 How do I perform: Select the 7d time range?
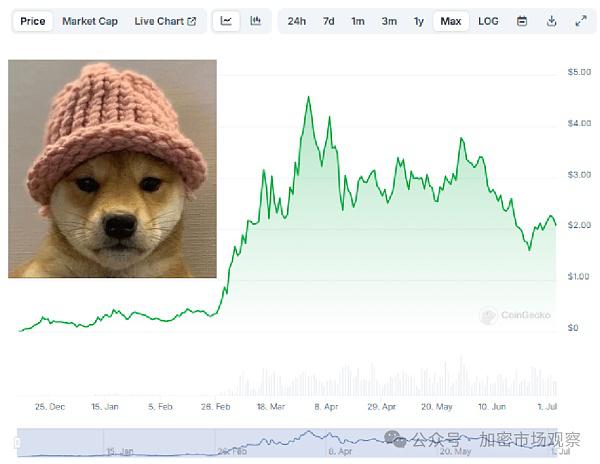tap(329, 21)
